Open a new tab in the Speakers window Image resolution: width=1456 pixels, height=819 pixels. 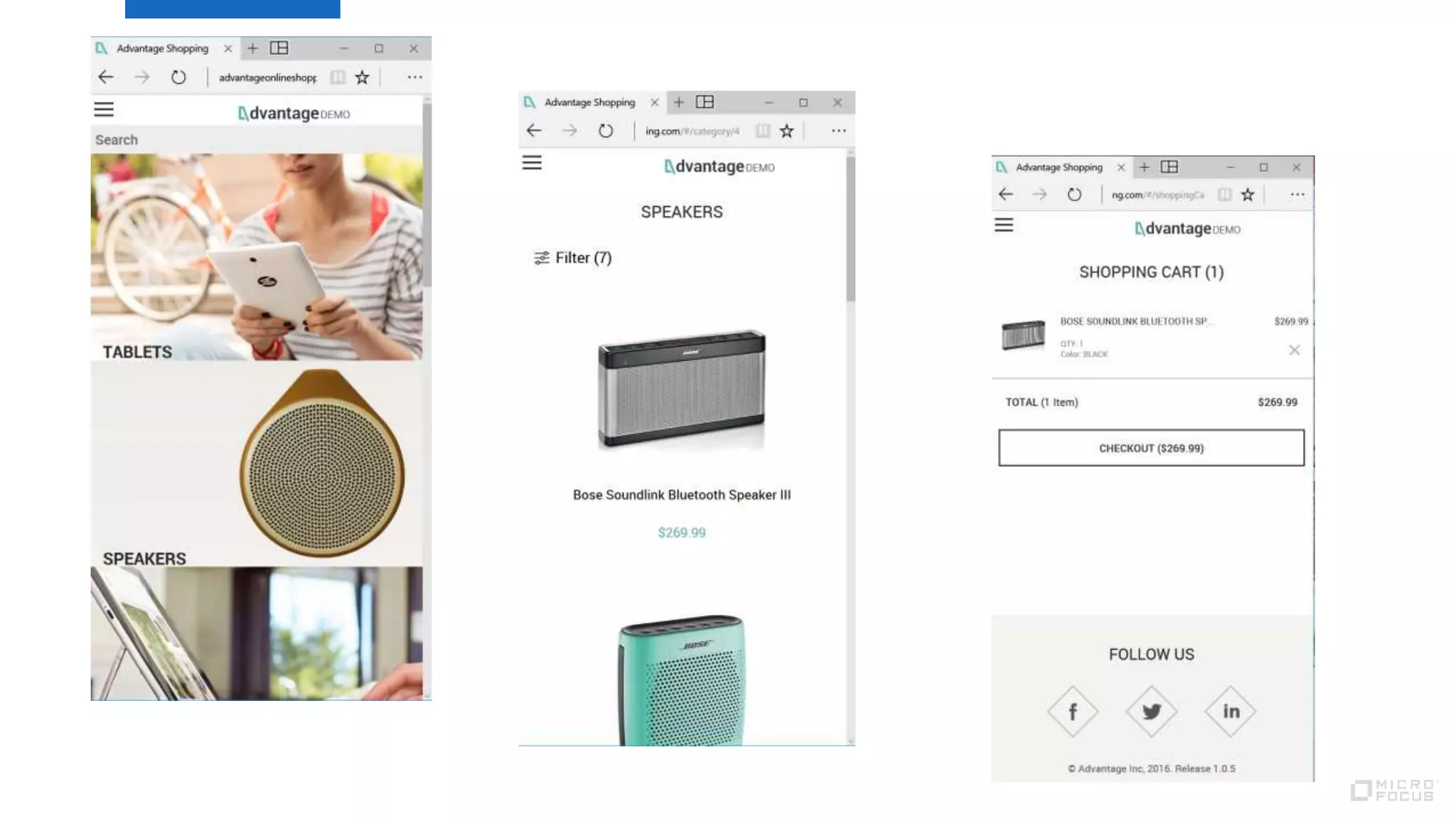pos(678,102)
